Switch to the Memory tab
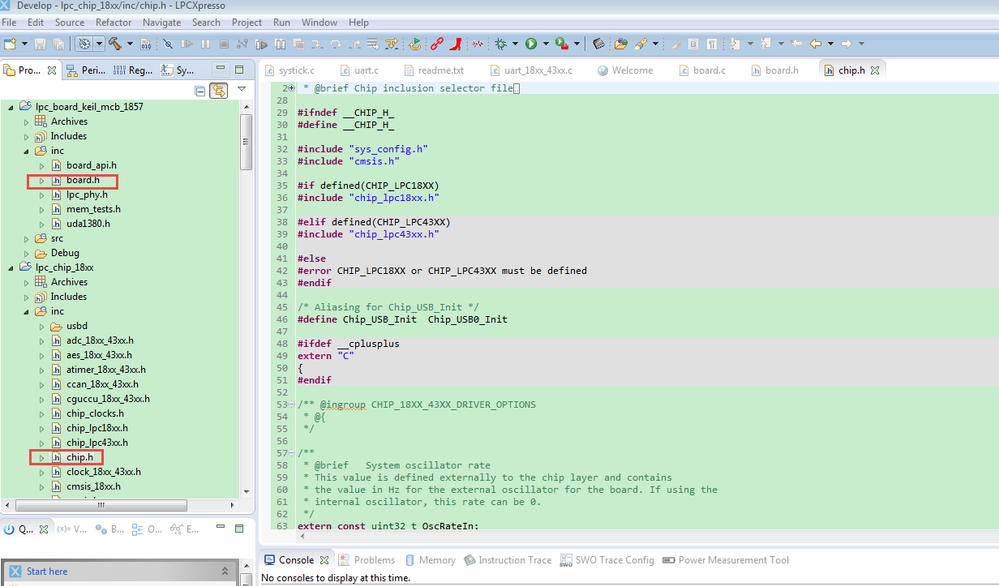 pyautogui.click(x=431, y=560)
